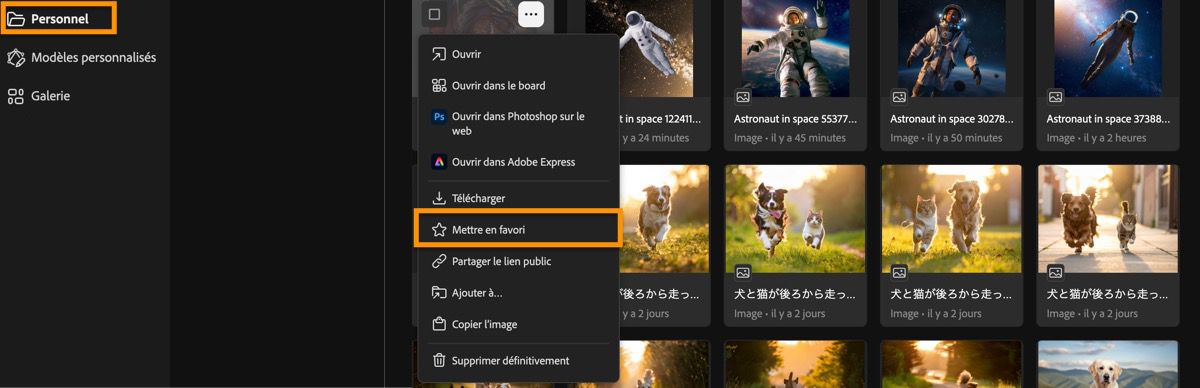Click the image type icon on Astronaut 55377 card
This screenshot has height=388, width=1200.
(743, 97)
